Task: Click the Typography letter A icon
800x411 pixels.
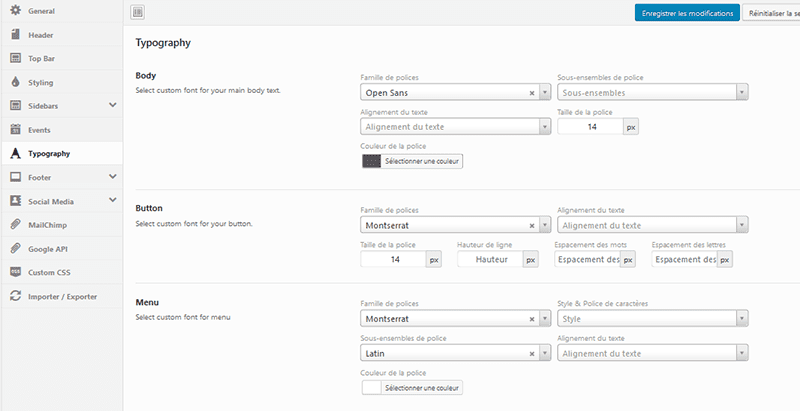Action: click(x=15, y=153)
